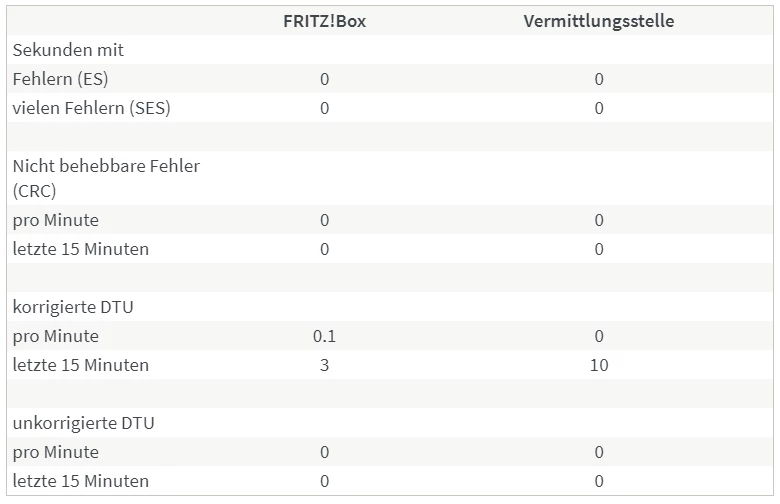The width and height of the screenshot is (780, 504).
Task: Click the value 10 in Vermittlungsstelle column
Action: click(x=598, y=365)
